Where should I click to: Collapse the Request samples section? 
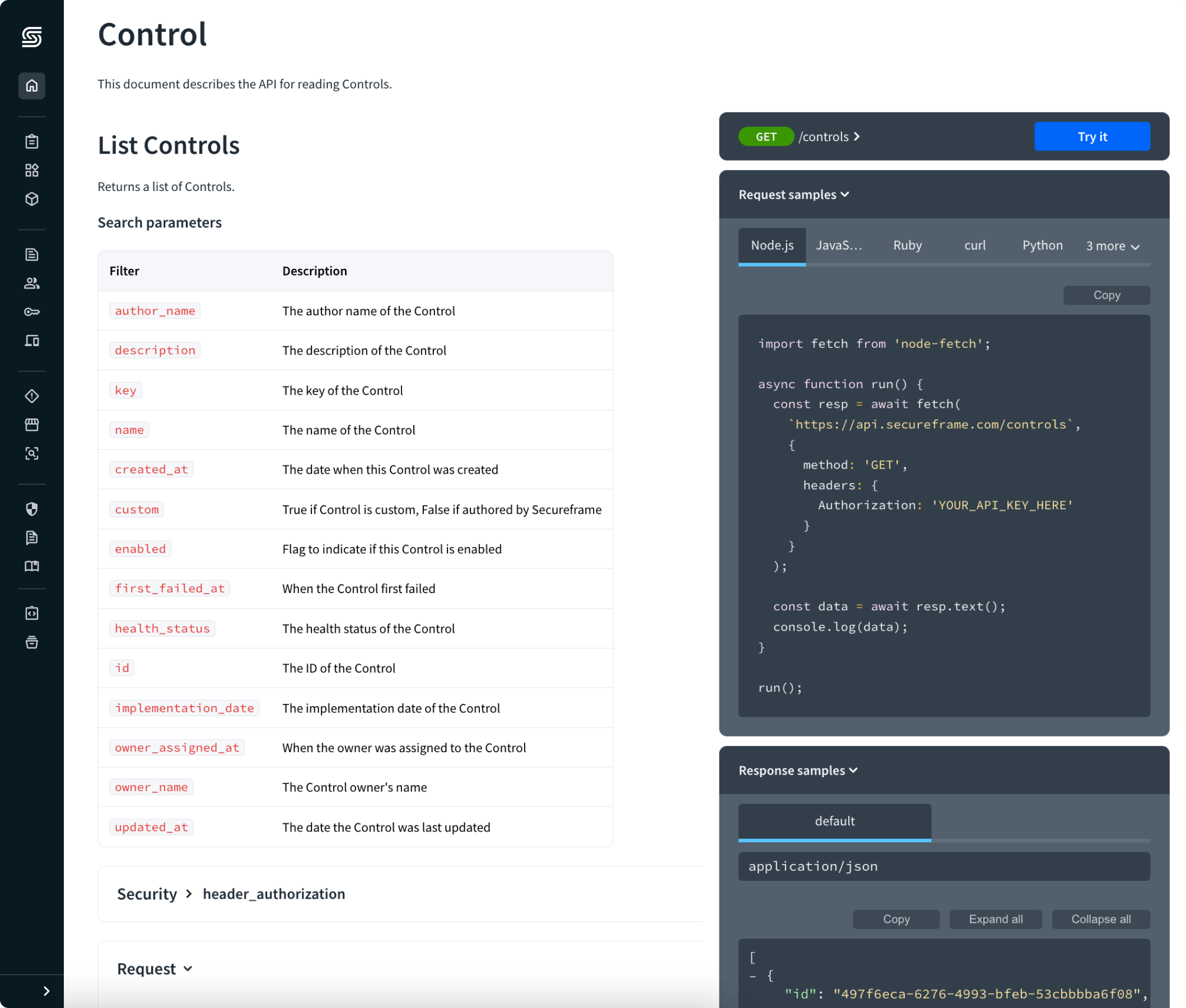(x=793, y=195)
